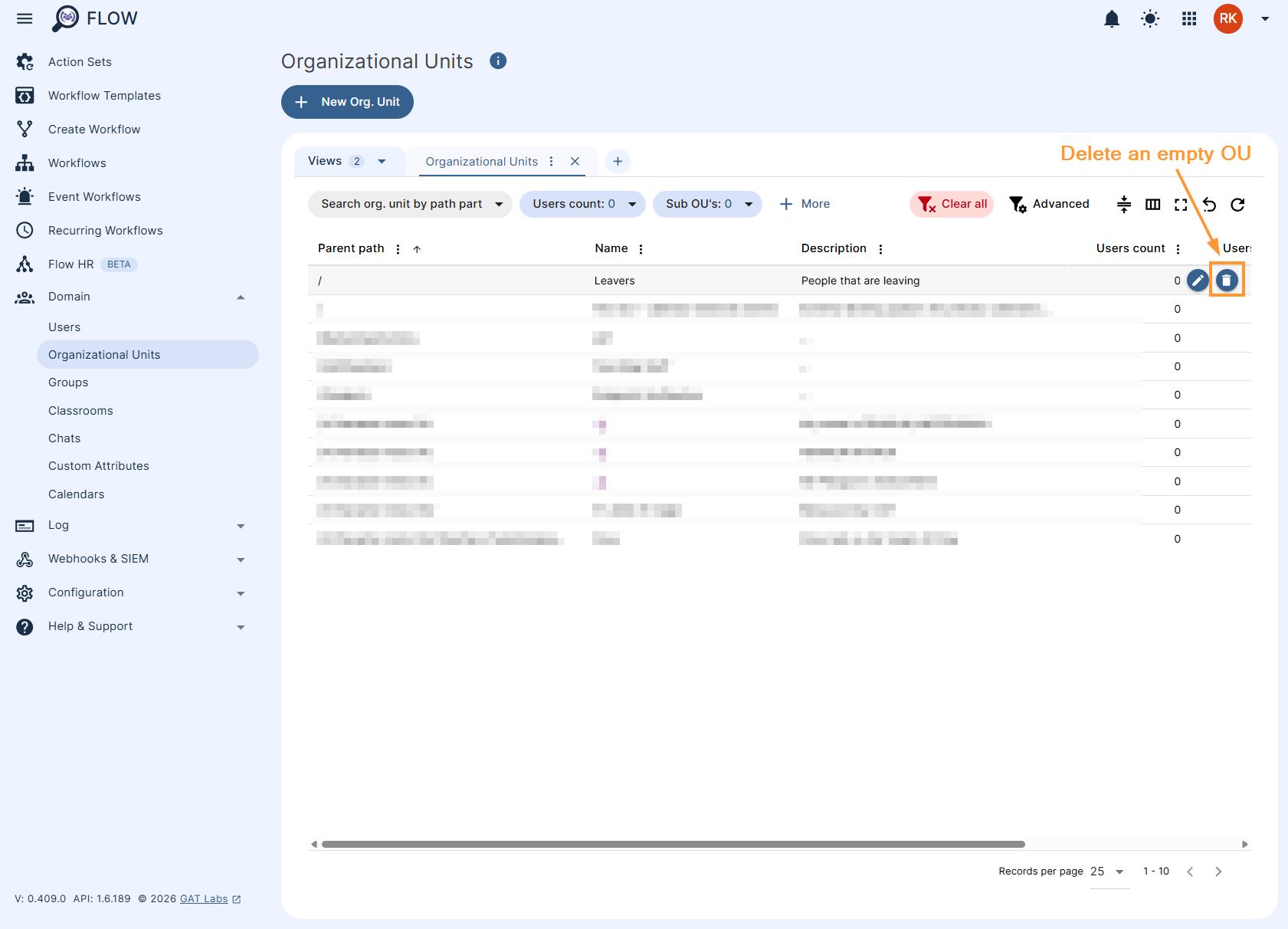Open the info tooltip beside Organizational Units
1288x929 pixels.
497,61
